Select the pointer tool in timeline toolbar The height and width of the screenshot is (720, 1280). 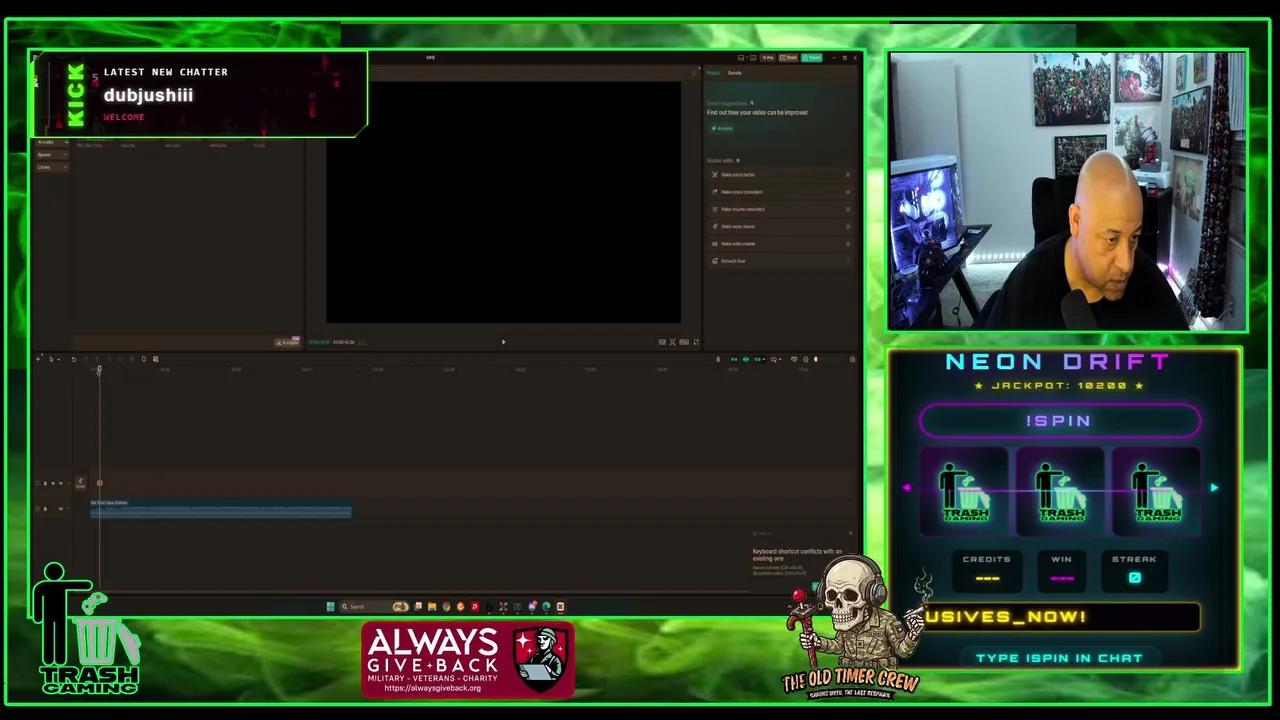(51, 359)
